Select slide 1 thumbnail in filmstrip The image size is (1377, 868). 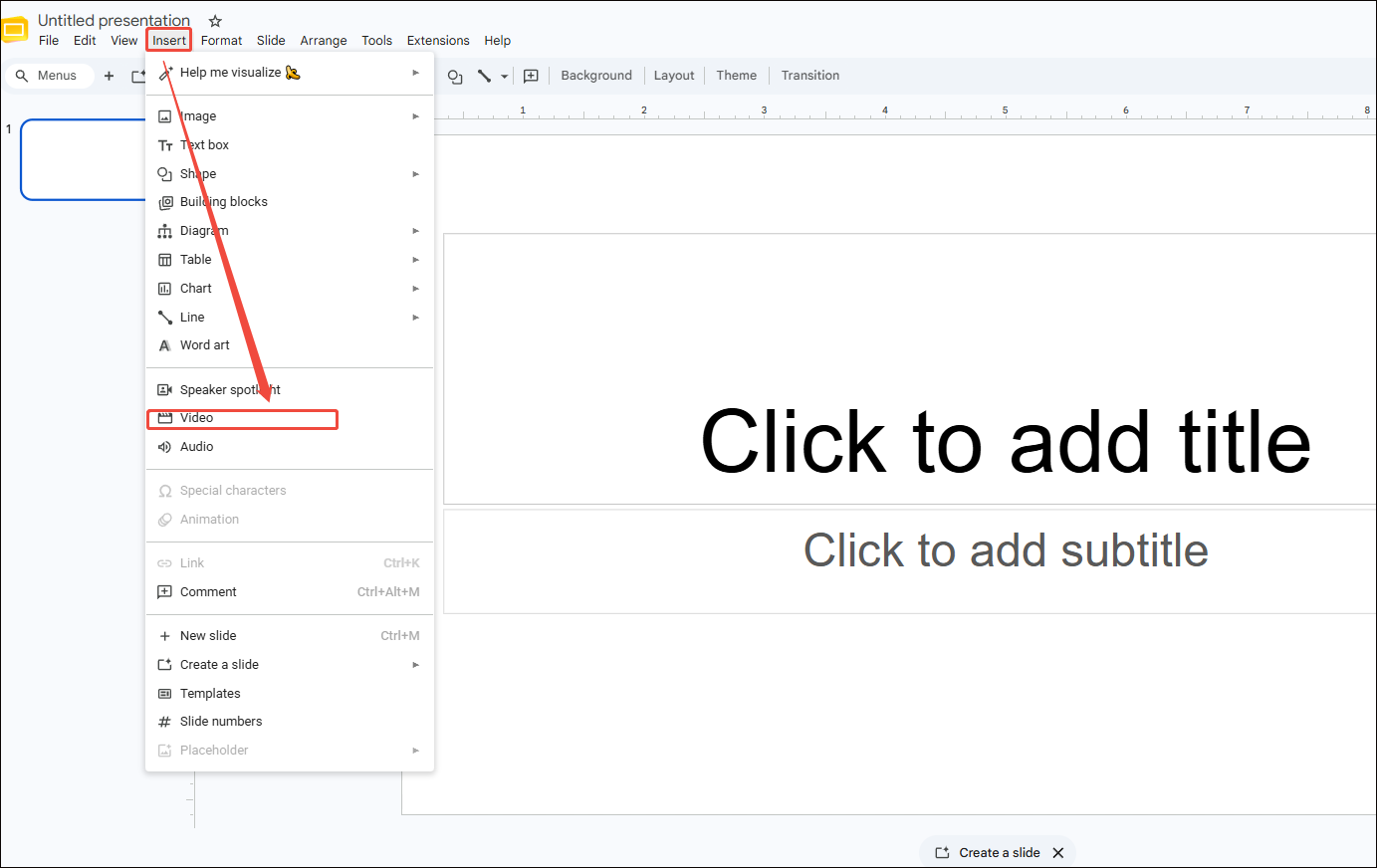pos(84,159)
